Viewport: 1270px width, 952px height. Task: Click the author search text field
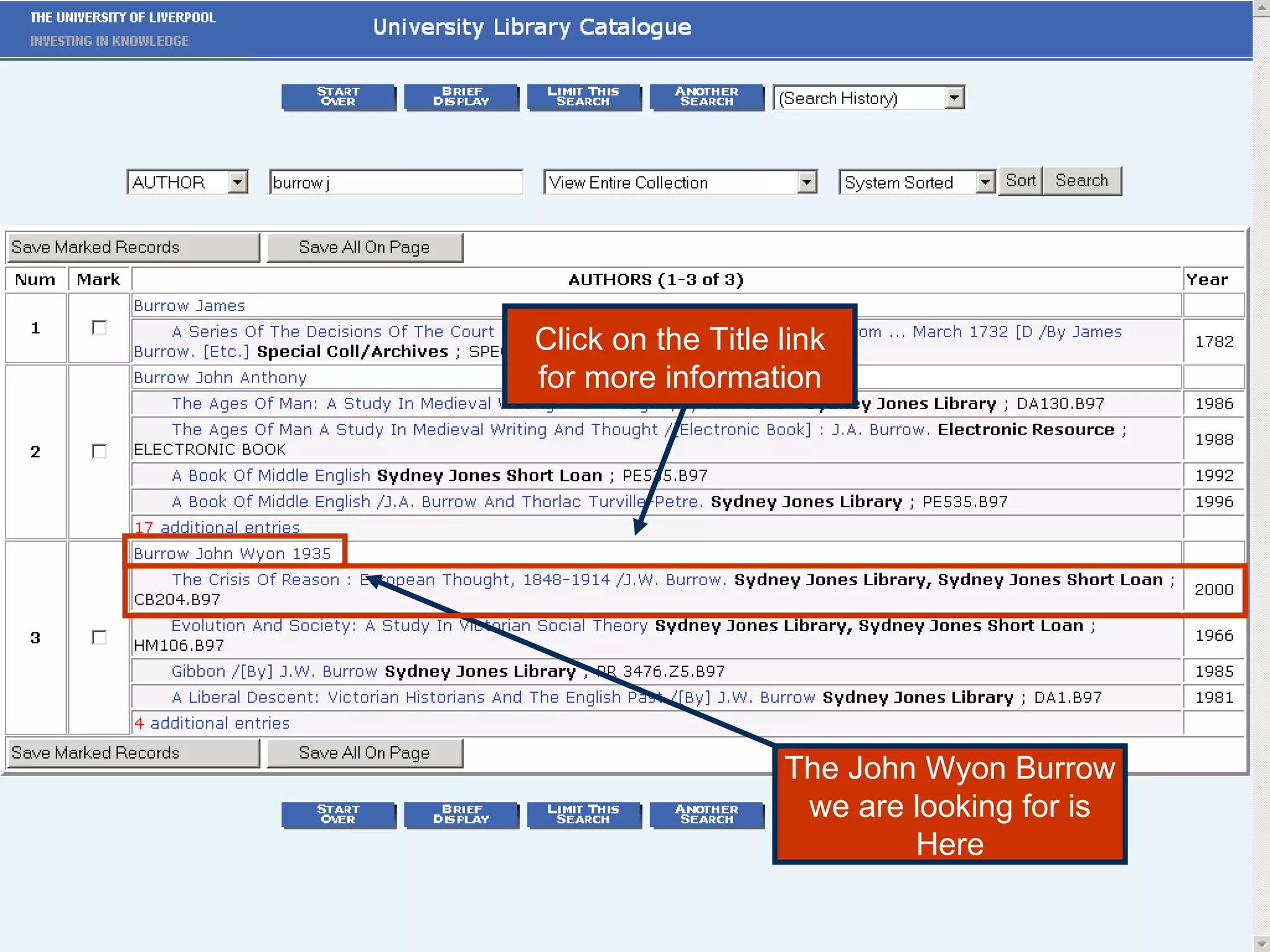pyautogui.click(x=396, y=182)
